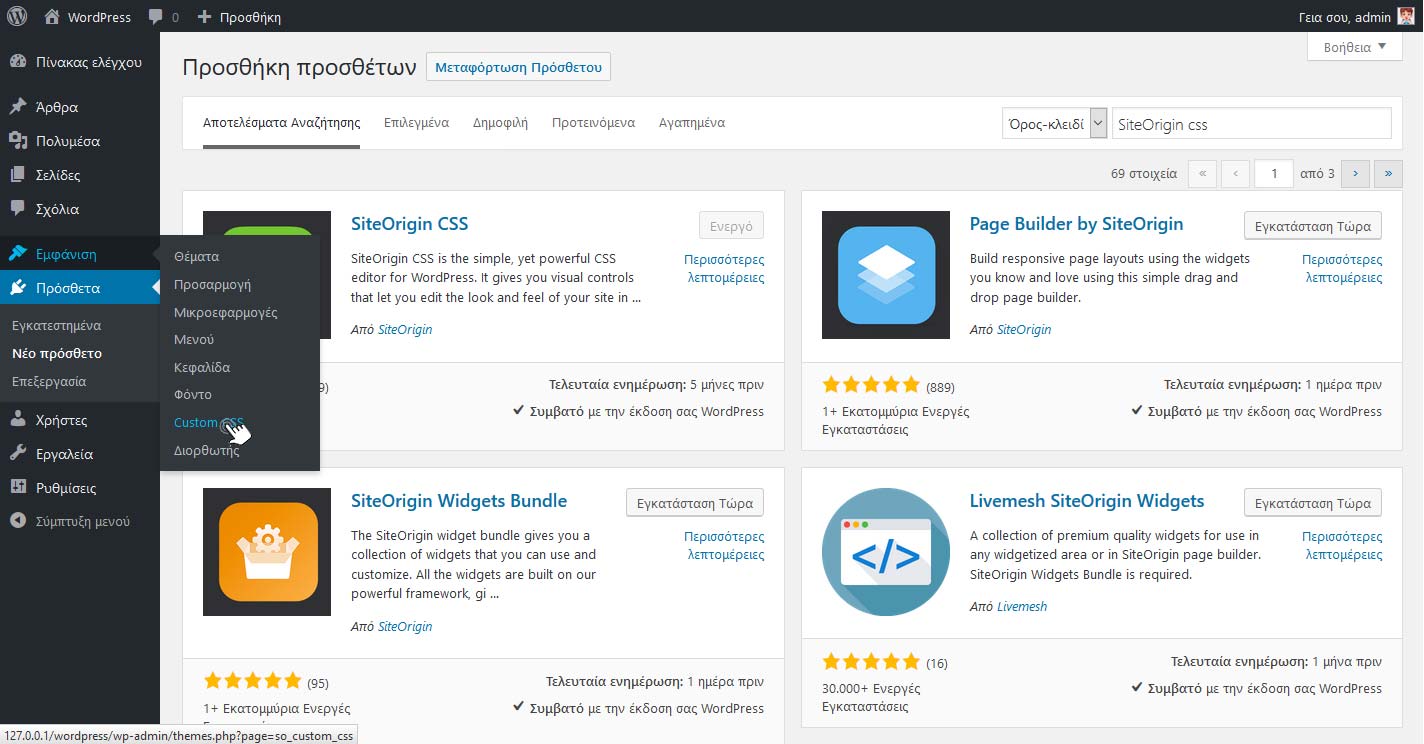Open the Livemesh author link
Viewport: 1424px width, 744px height.
click(x=1022, y=606)
